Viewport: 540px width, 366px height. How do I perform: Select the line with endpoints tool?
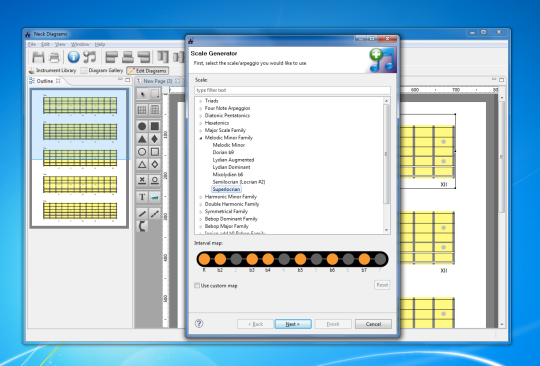pyautogui.click(x=155, y=213)
